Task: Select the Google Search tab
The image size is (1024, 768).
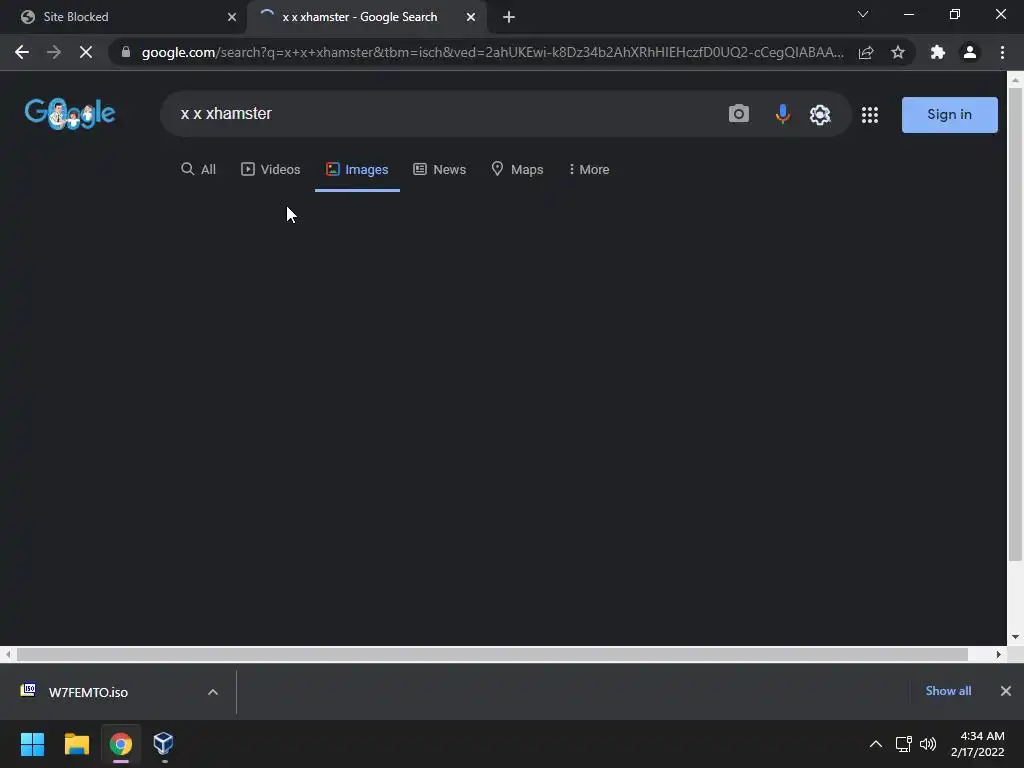Action: [367, 17]
